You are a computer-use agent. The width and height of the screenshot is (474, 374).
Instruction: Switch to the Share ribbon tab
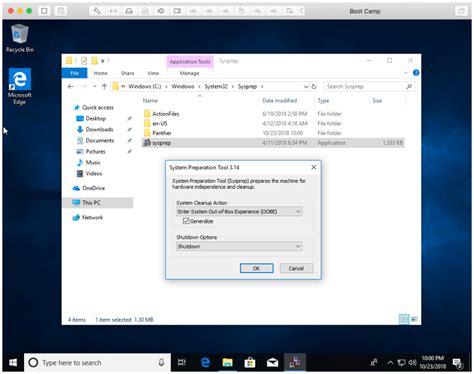click(x=127, y=73)
